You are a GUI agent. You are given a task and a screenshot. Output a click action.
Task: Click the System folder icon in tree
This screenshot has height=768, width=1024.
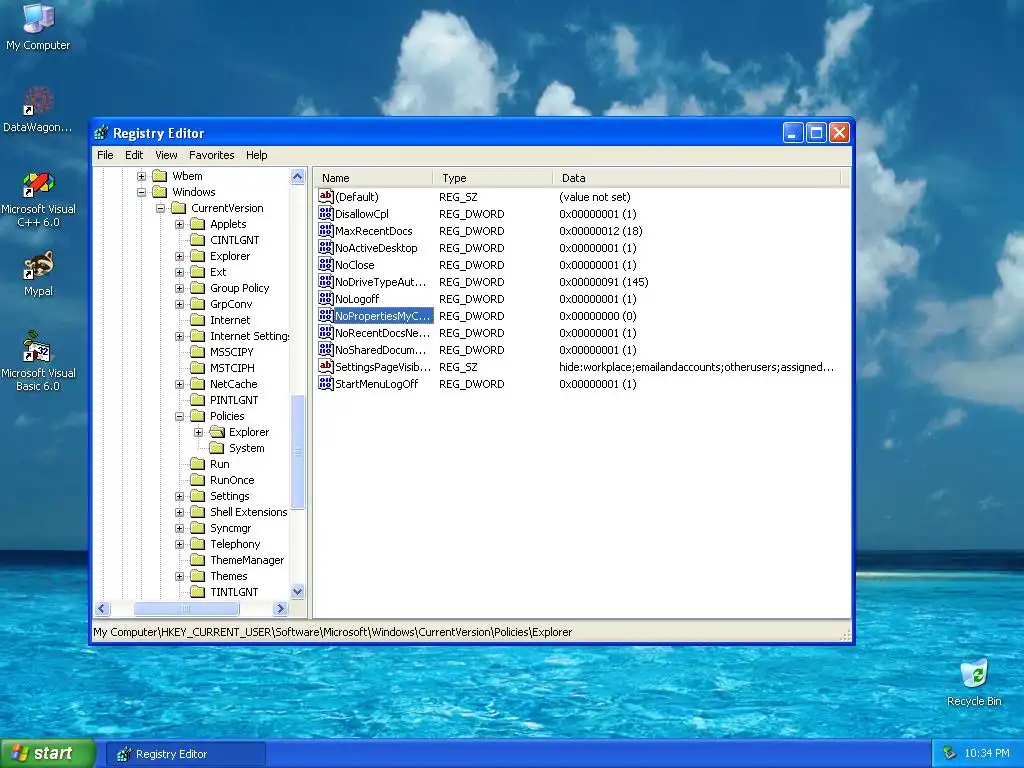[217, 448]
